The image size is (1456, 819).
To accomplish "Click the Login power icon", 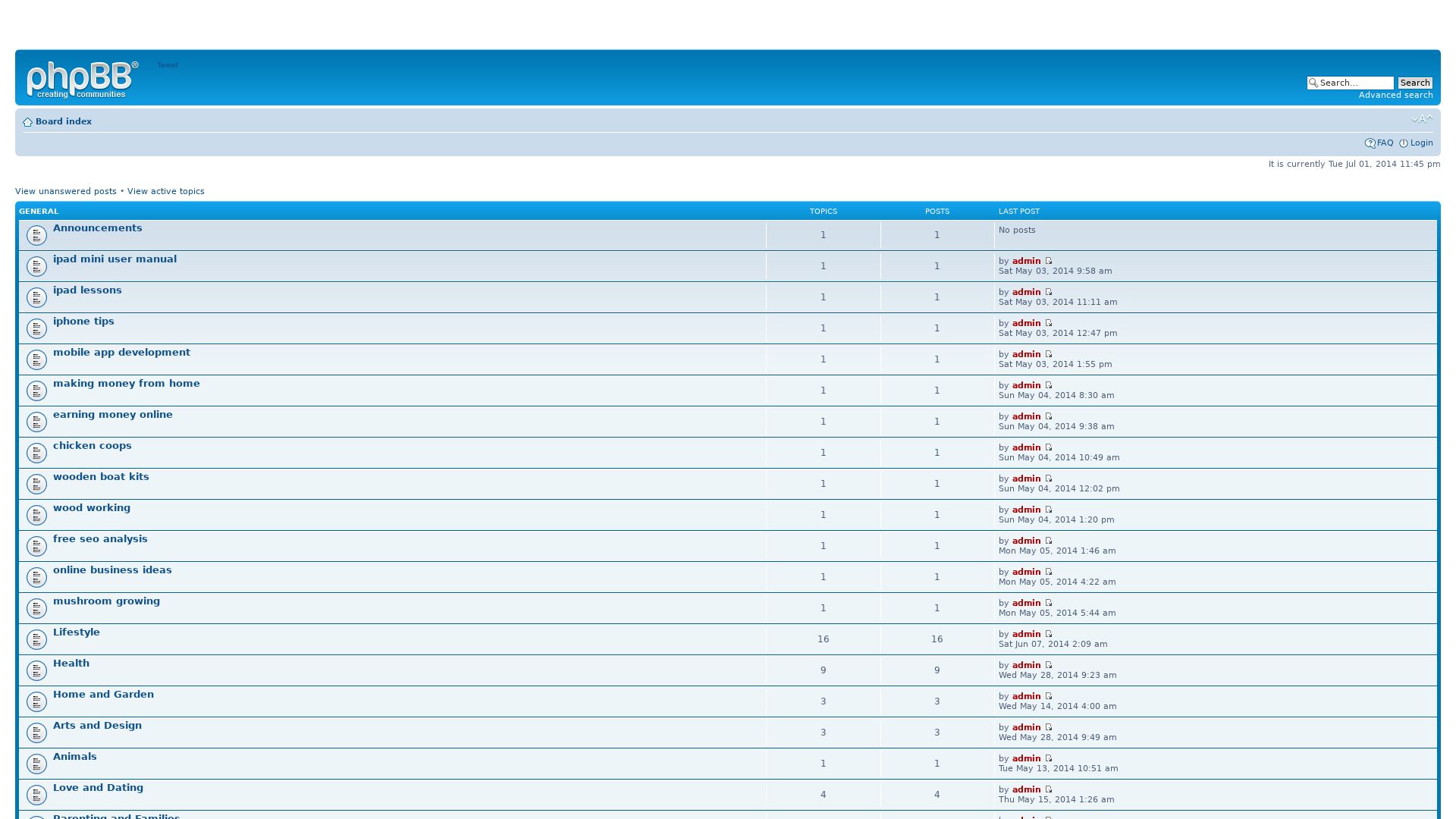I will pos(1404,143).
